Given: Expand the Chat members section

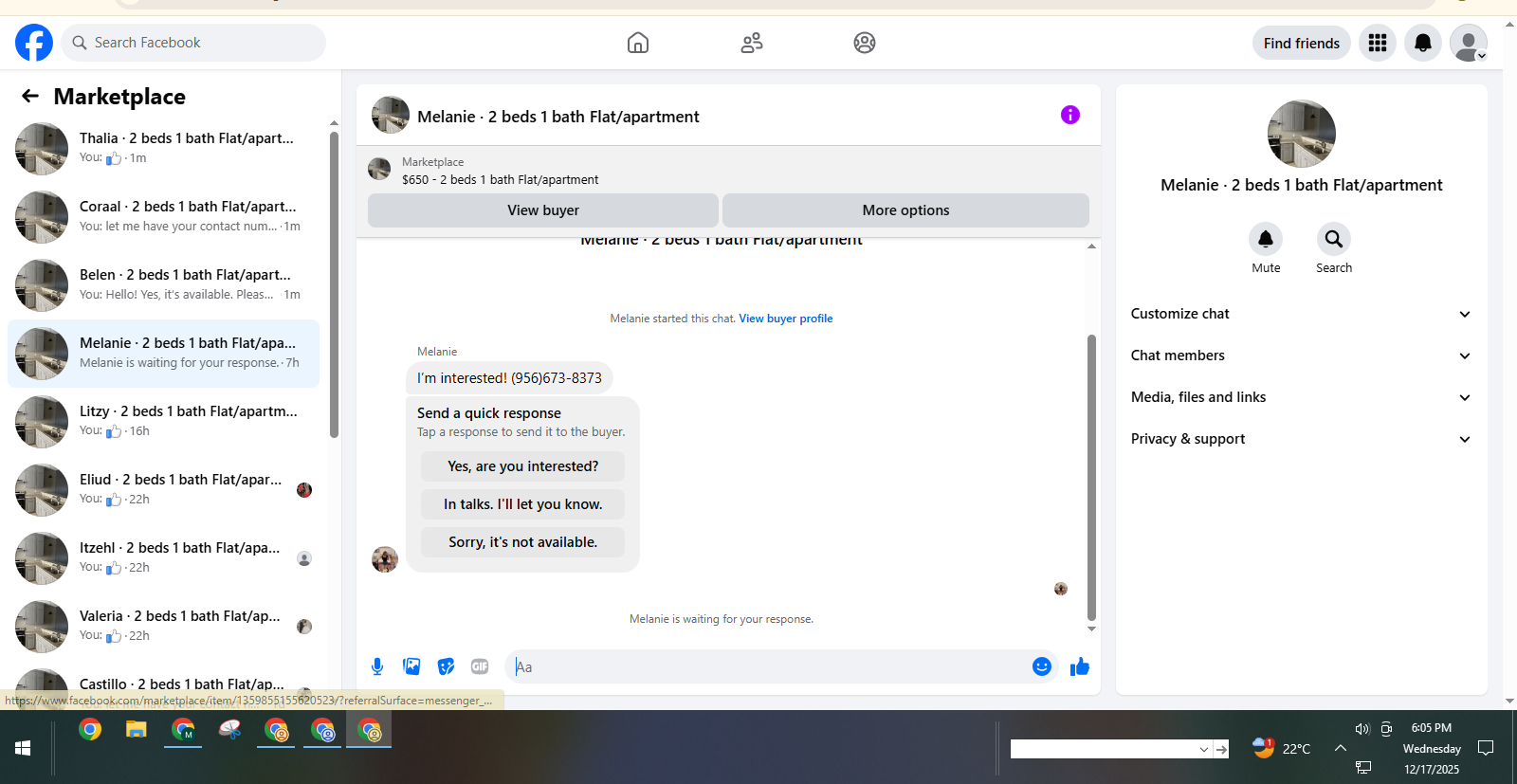Looking at the screenshot, I should point(1302,356).
